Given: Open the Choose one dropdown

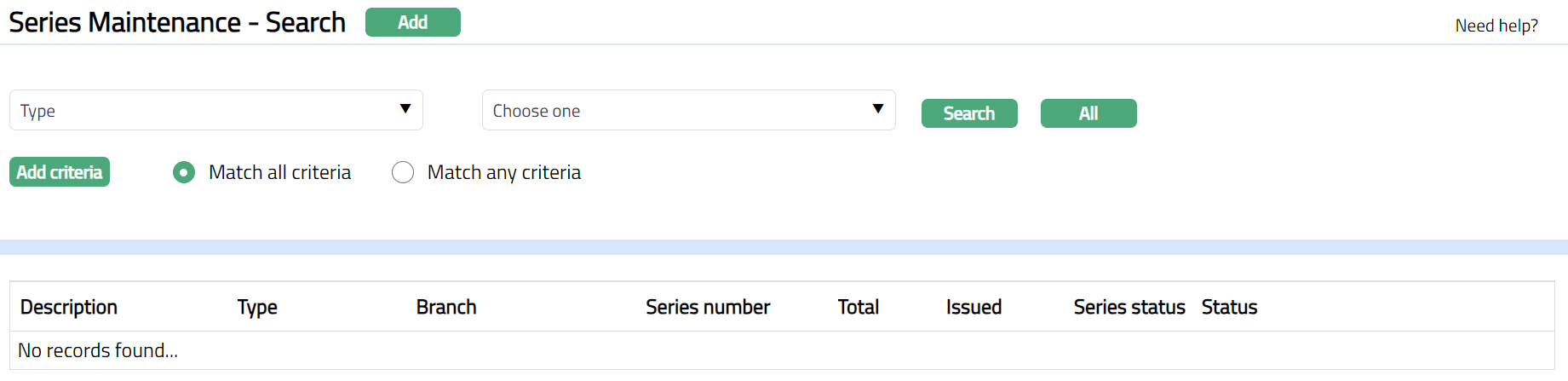Looking at the screenshot, I should pos(688,110).
